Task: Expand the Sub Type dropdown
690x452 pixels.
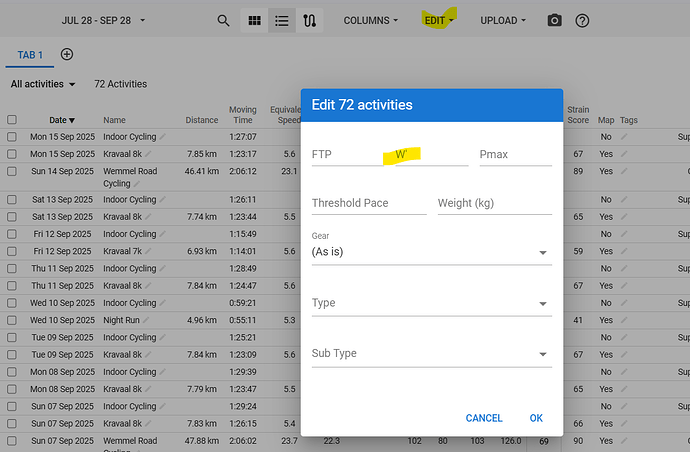Action: pyautogui.click(x=431, y=354)
